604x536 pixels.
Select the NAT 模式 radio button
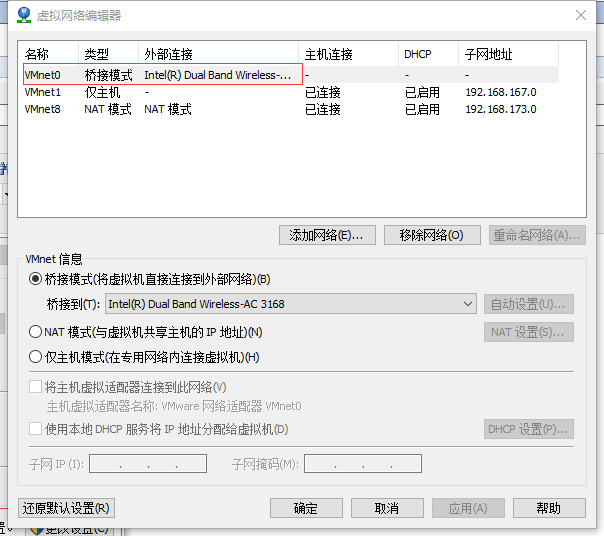36,332
